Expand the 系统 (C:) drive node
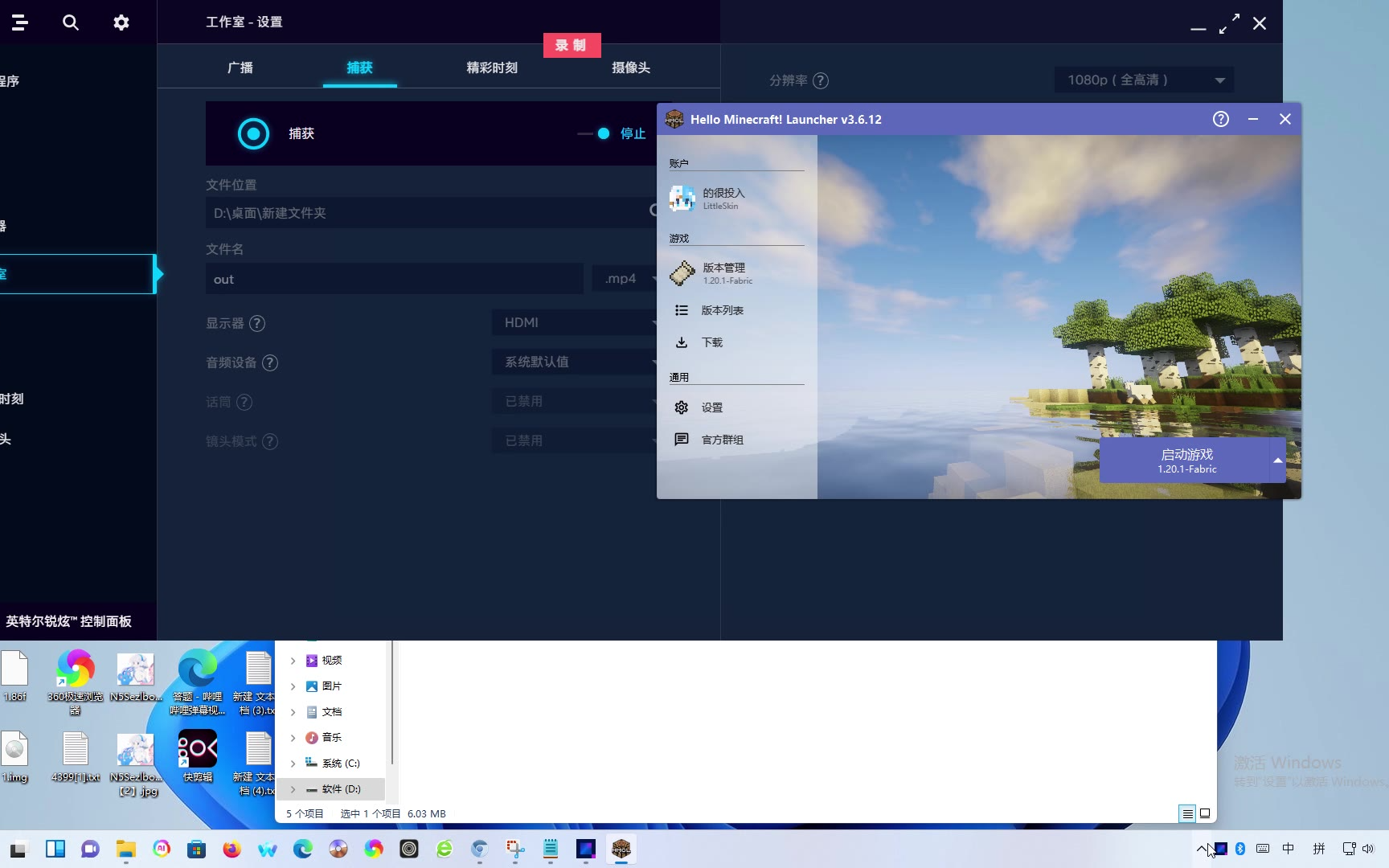The height and width of the screenshot is (868, 1389). click(x=293, y=764)
